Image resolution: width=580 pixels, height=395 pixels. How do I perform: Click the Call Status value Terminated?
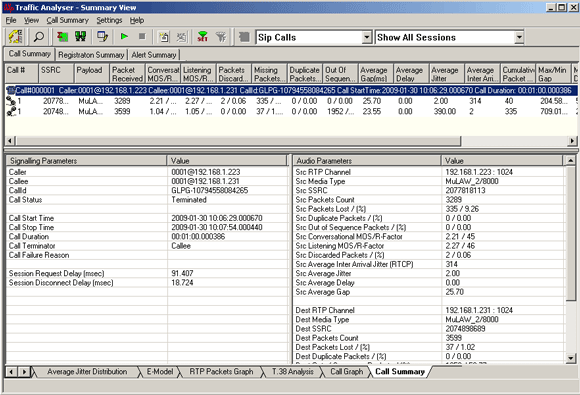click(189, 200)
